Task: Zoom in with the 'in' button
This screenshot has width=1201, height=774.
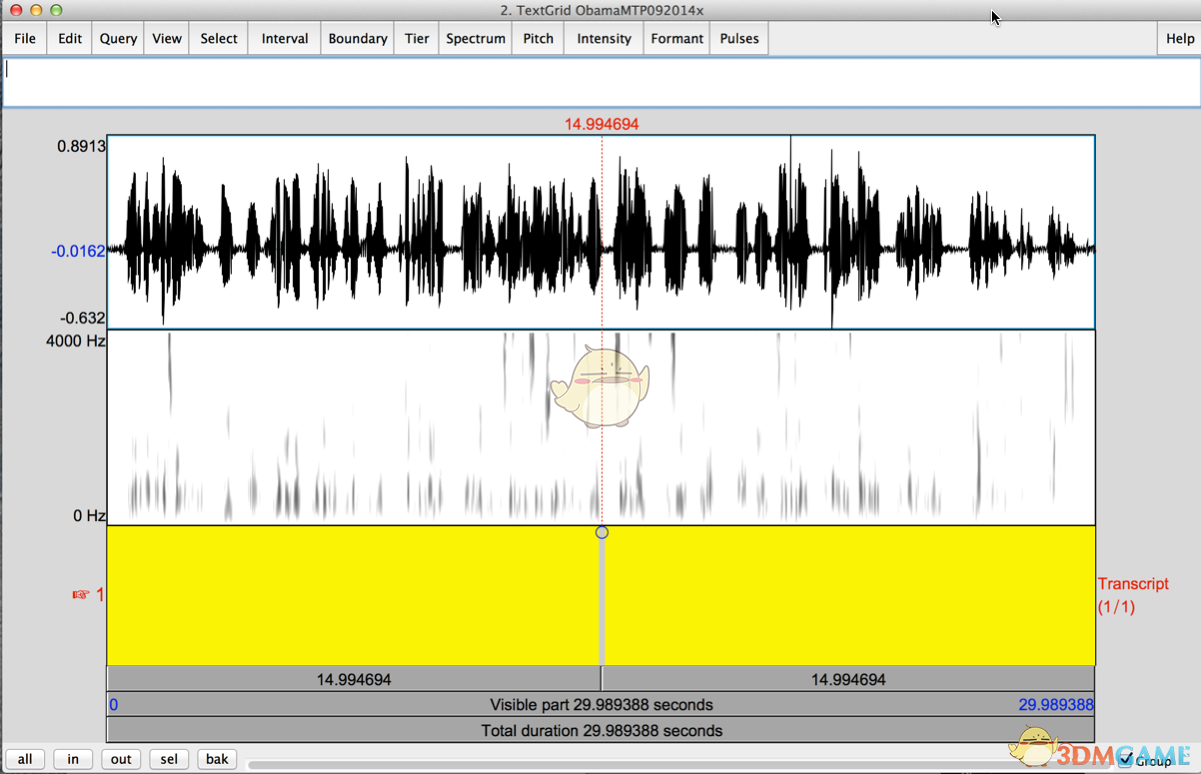Action: click(73, 759)
